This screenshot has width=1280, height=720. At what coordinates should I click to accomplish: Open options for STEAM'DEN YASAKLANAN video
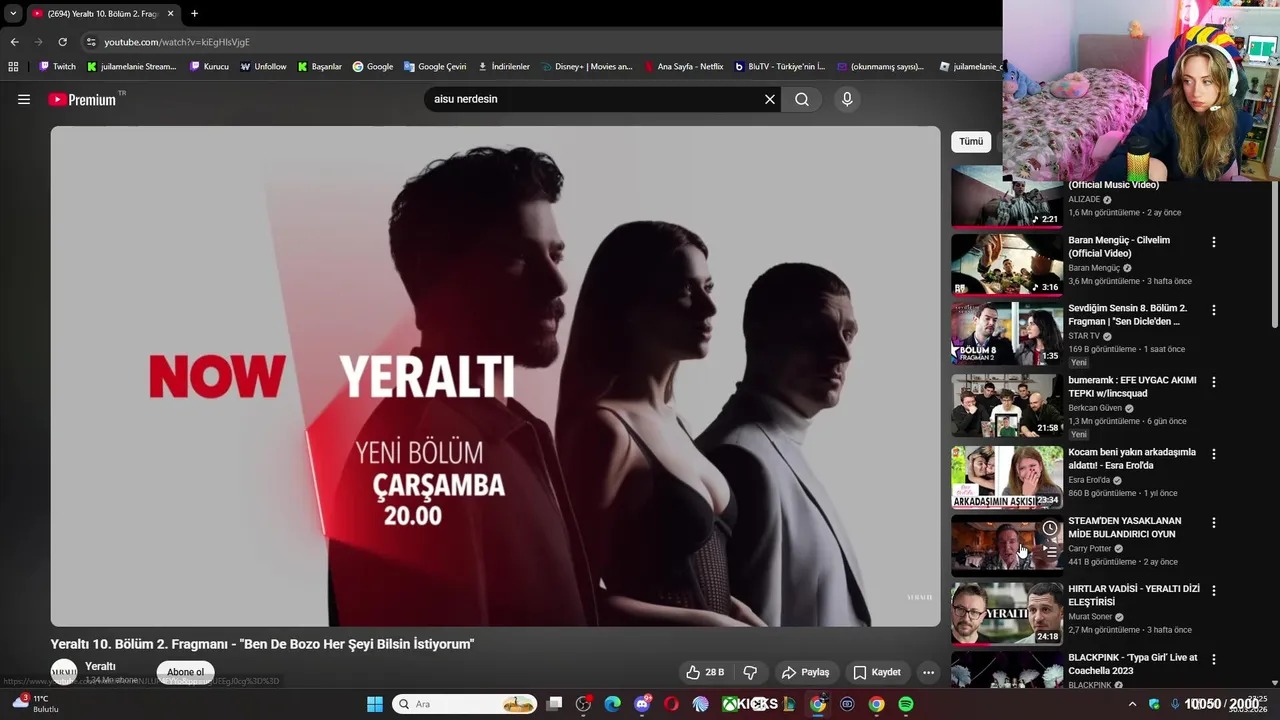1214,523
